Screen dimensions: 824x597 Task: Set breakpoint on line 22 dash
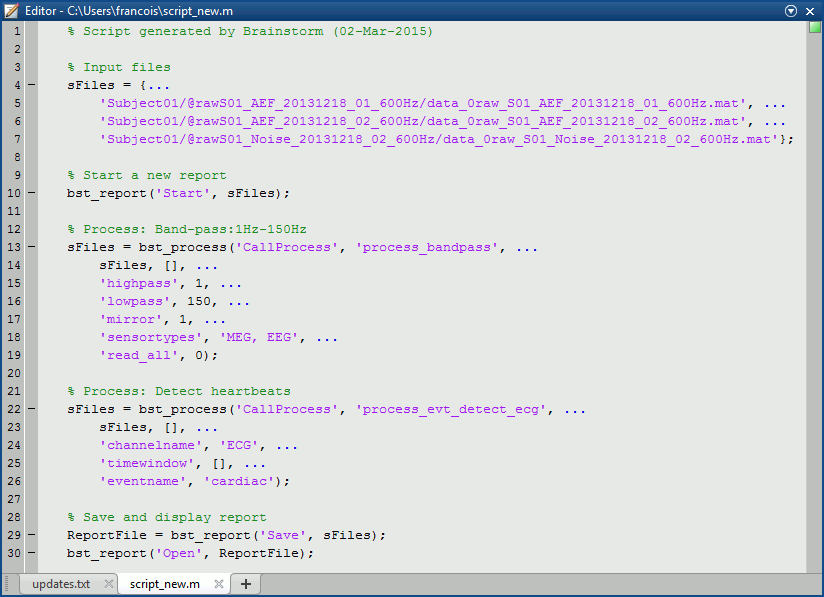(31, 410)
